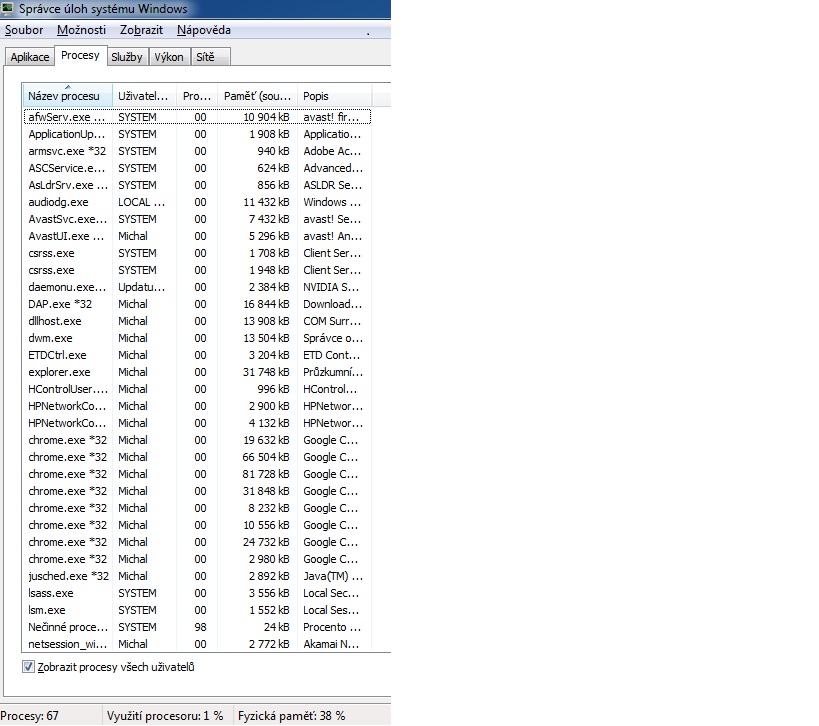Select chrome.exe using 10 556 kB

[x=197, y=525]
